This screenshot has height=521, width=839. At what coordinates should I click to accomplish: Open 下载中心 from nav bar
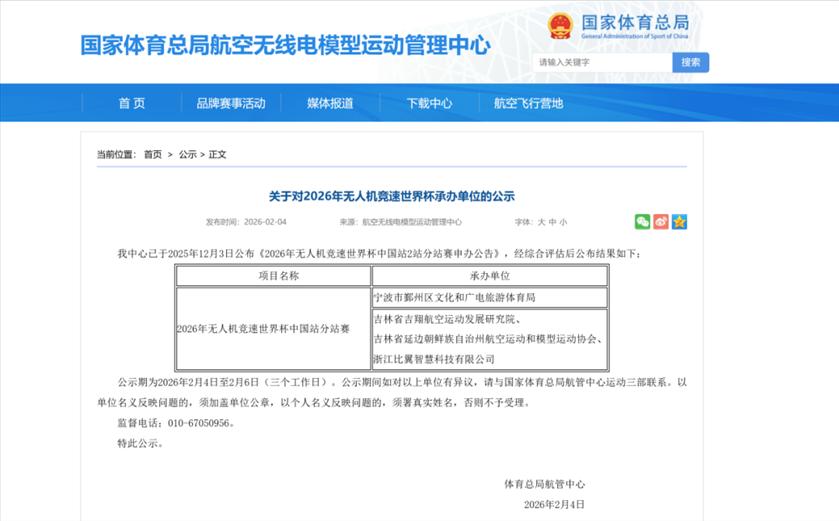click(429, 103)
